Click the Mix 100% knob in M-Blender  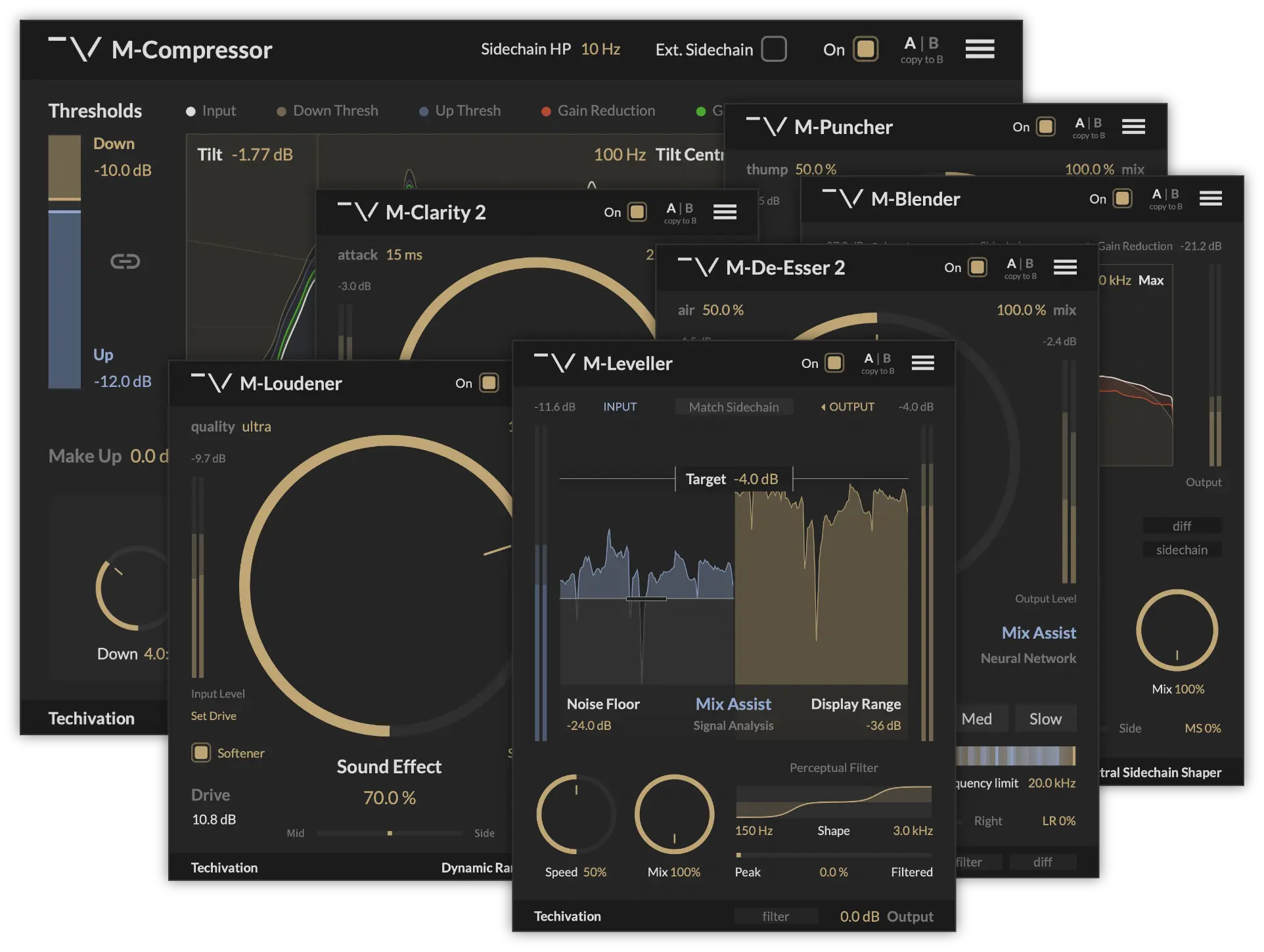click(1177, 630)
